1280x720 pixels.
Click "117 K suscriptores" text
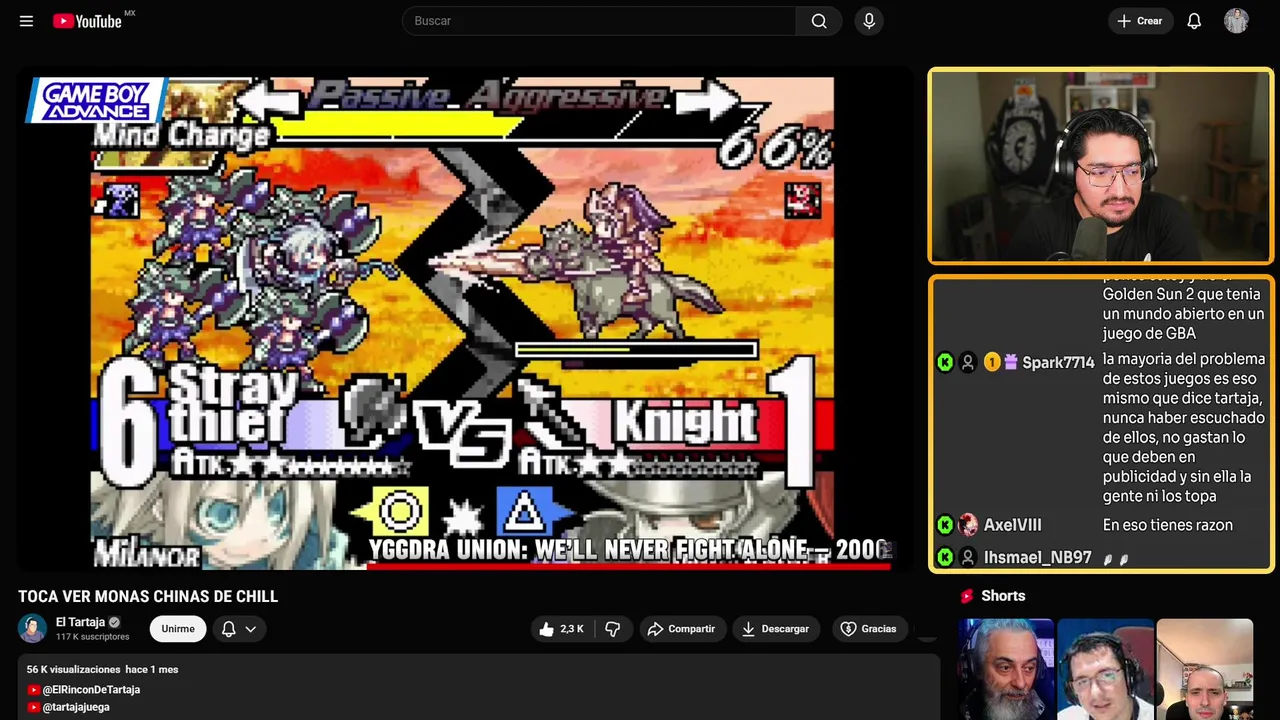93,637
